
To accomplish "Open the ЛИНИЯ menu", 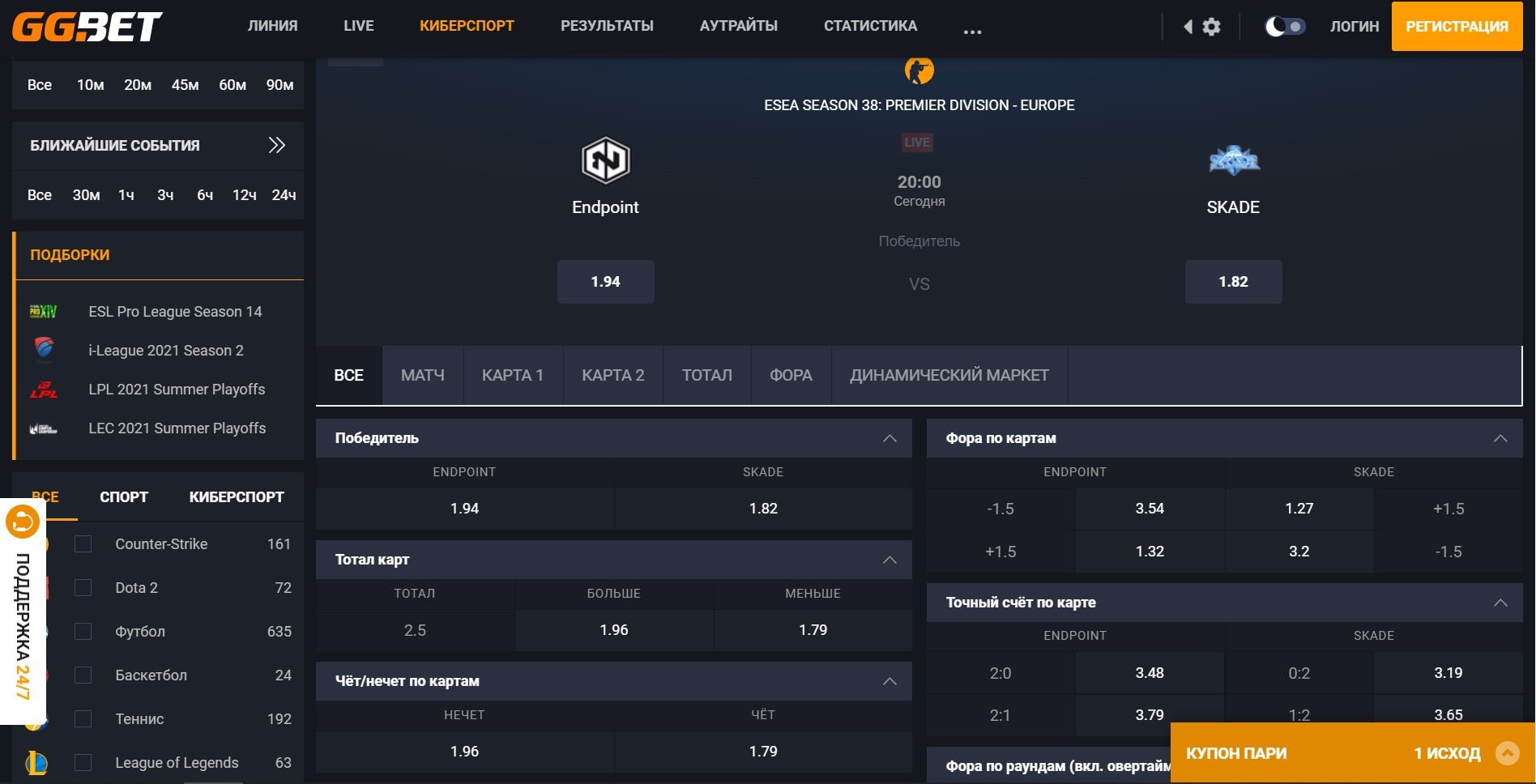I will [x=273, y=26].
